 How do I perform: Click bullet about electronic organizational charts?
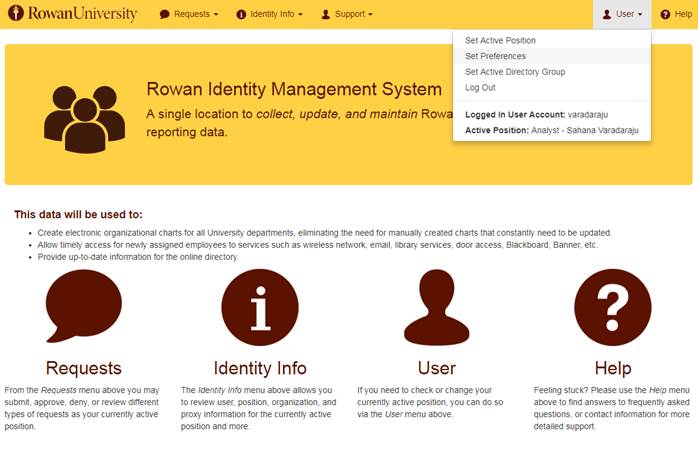coord(325,232)
